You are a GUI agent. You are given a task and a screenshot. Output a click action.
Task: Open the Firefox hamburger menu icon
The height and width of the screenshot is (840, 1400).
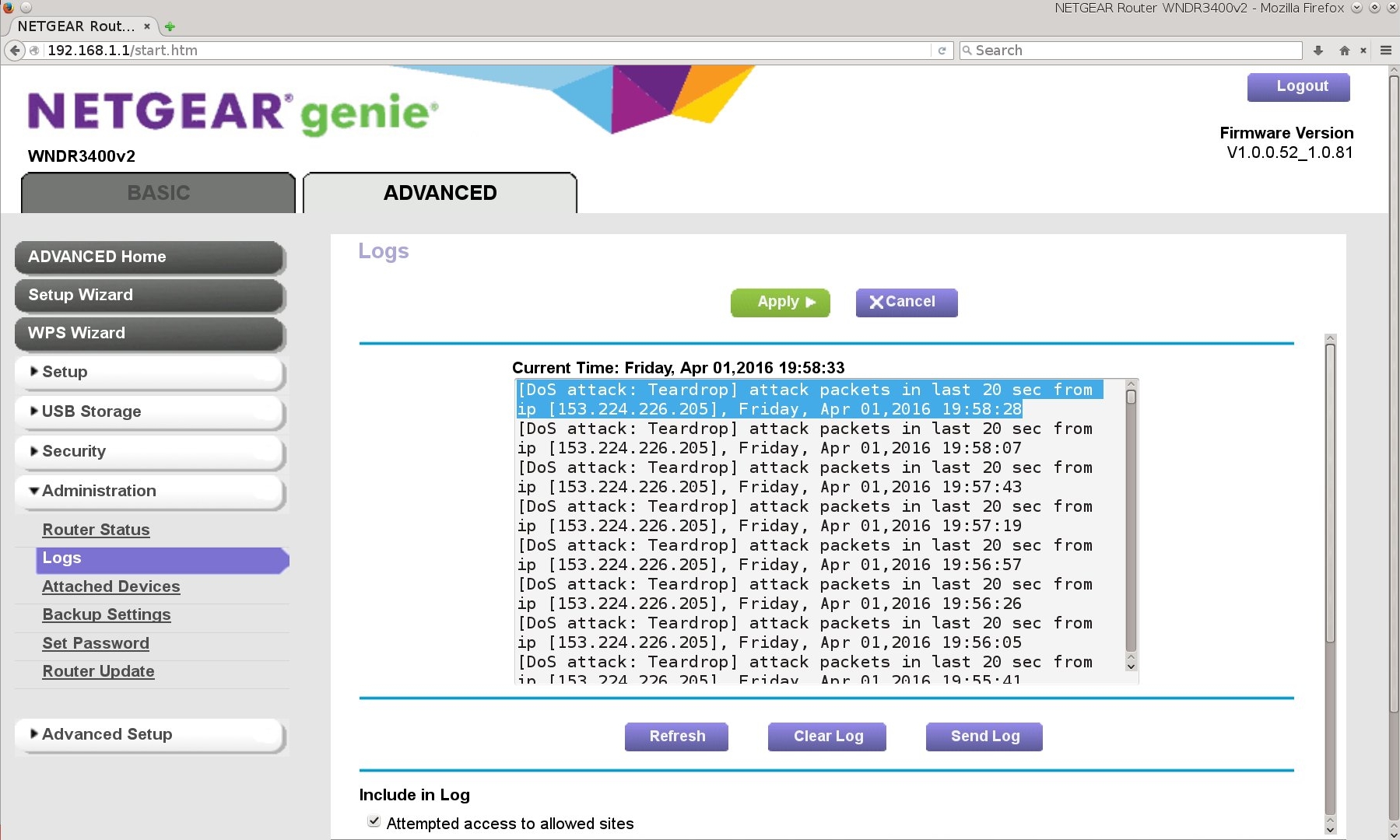[x=1386, y=51]
